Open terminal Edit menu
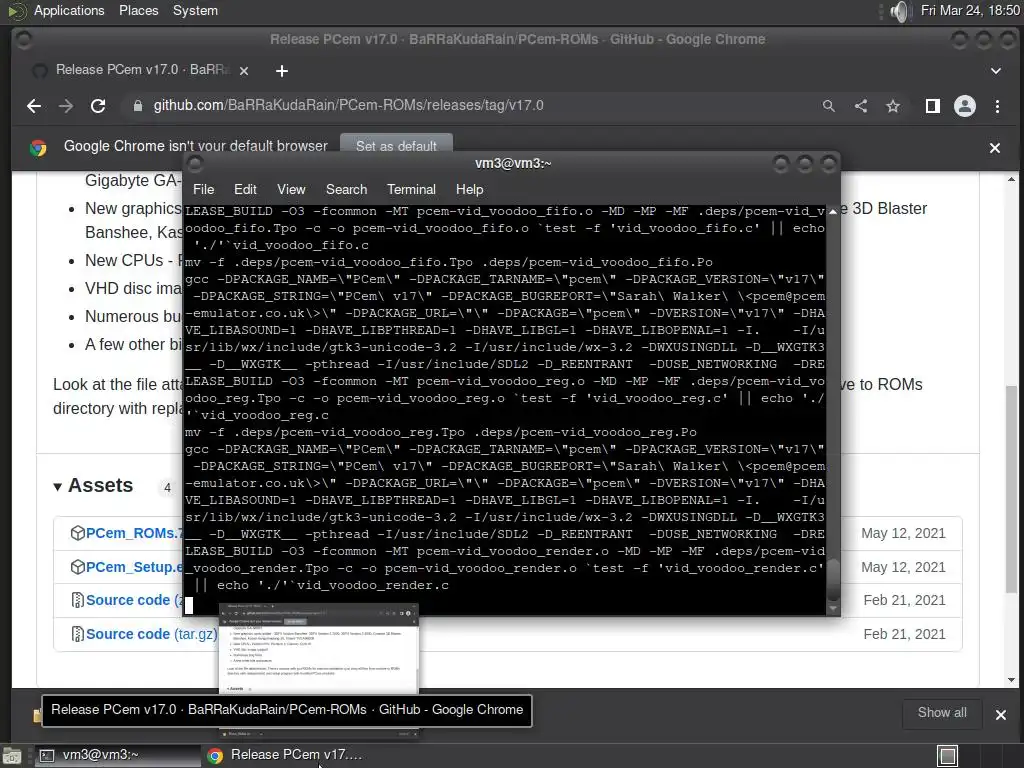 click(x=245, y=189)
